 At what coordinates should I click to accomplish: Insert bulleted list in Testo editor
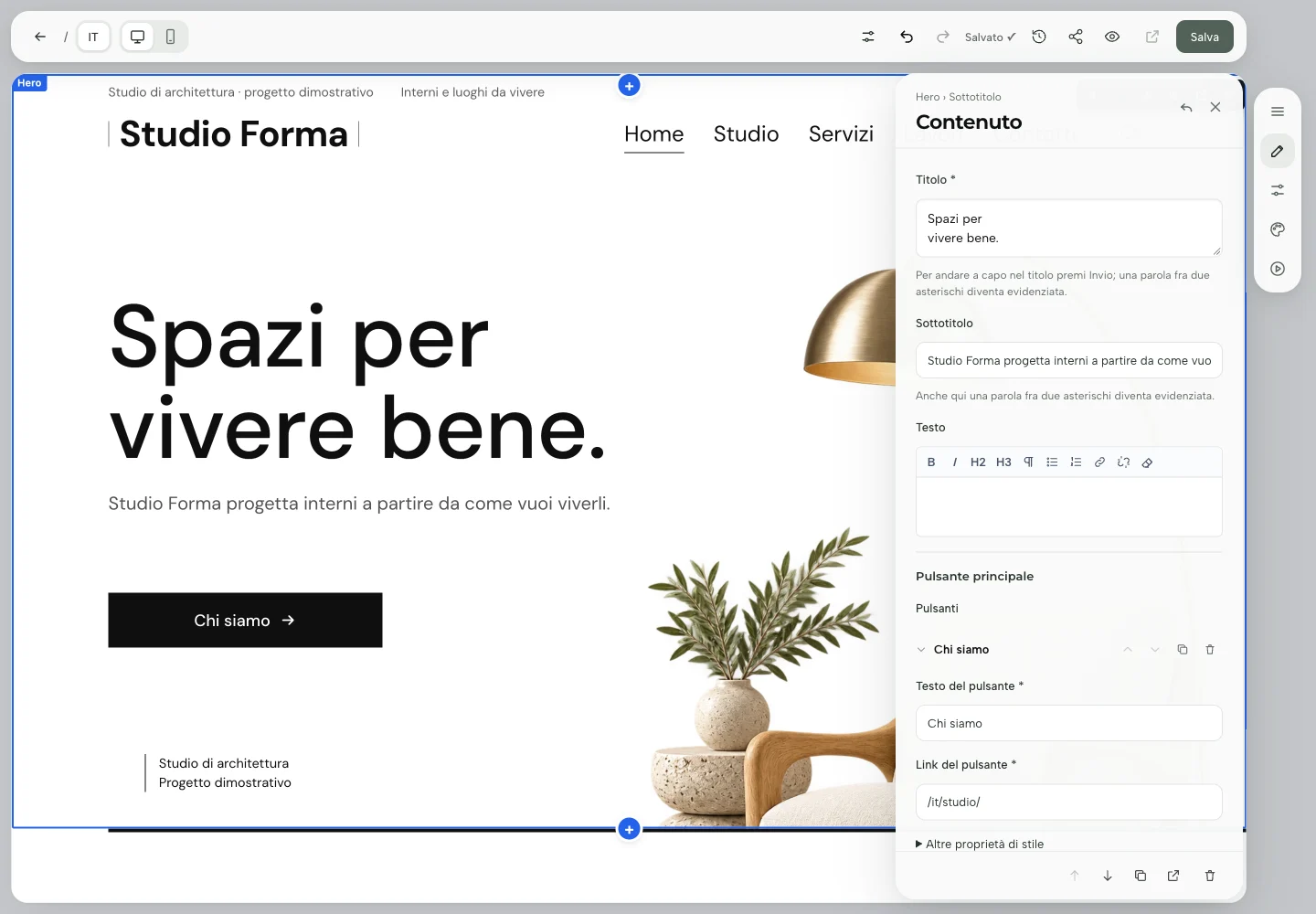[x=1052, y=462]
